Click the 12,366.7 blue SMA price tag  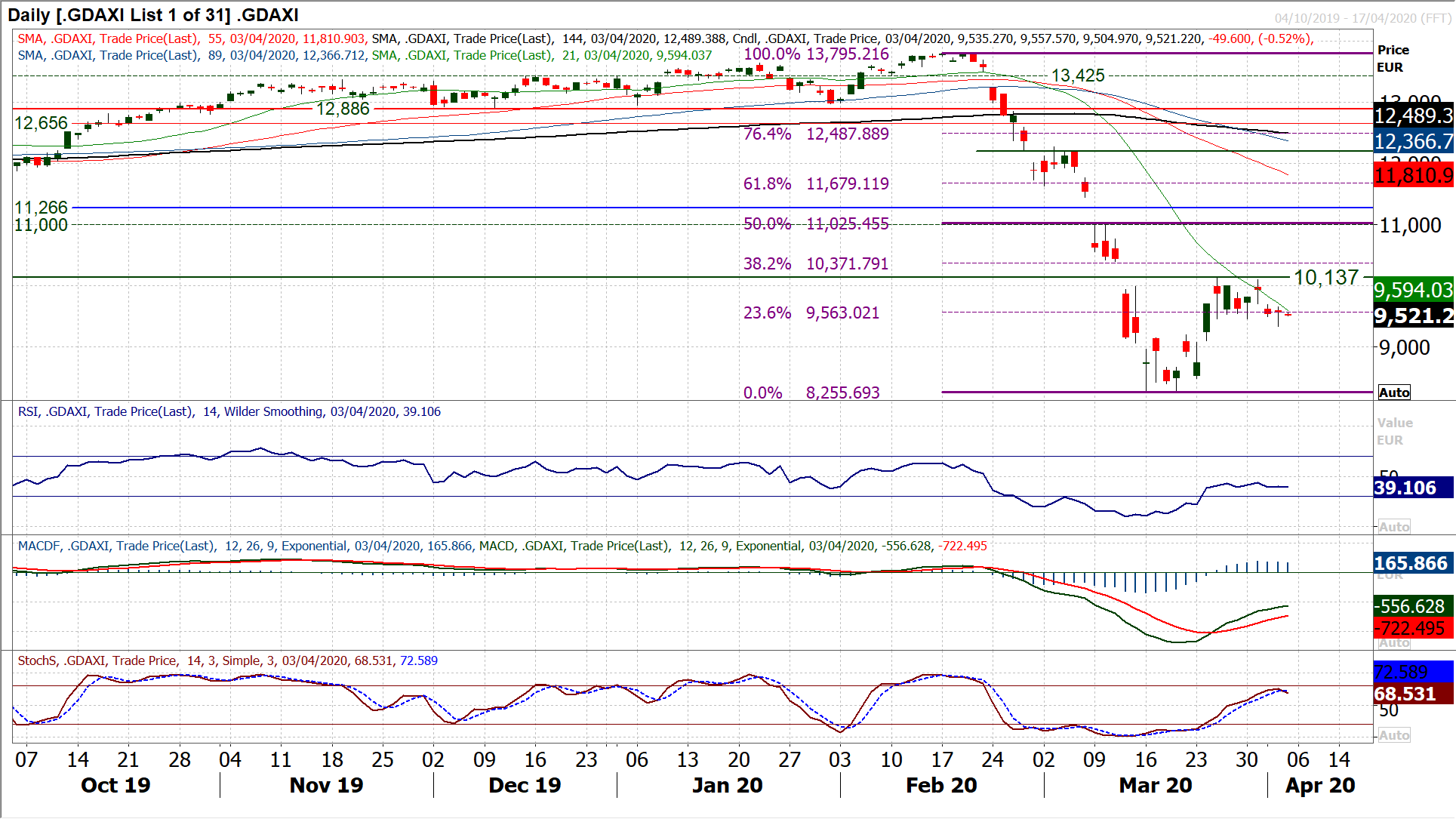[x=1413, y=141]
